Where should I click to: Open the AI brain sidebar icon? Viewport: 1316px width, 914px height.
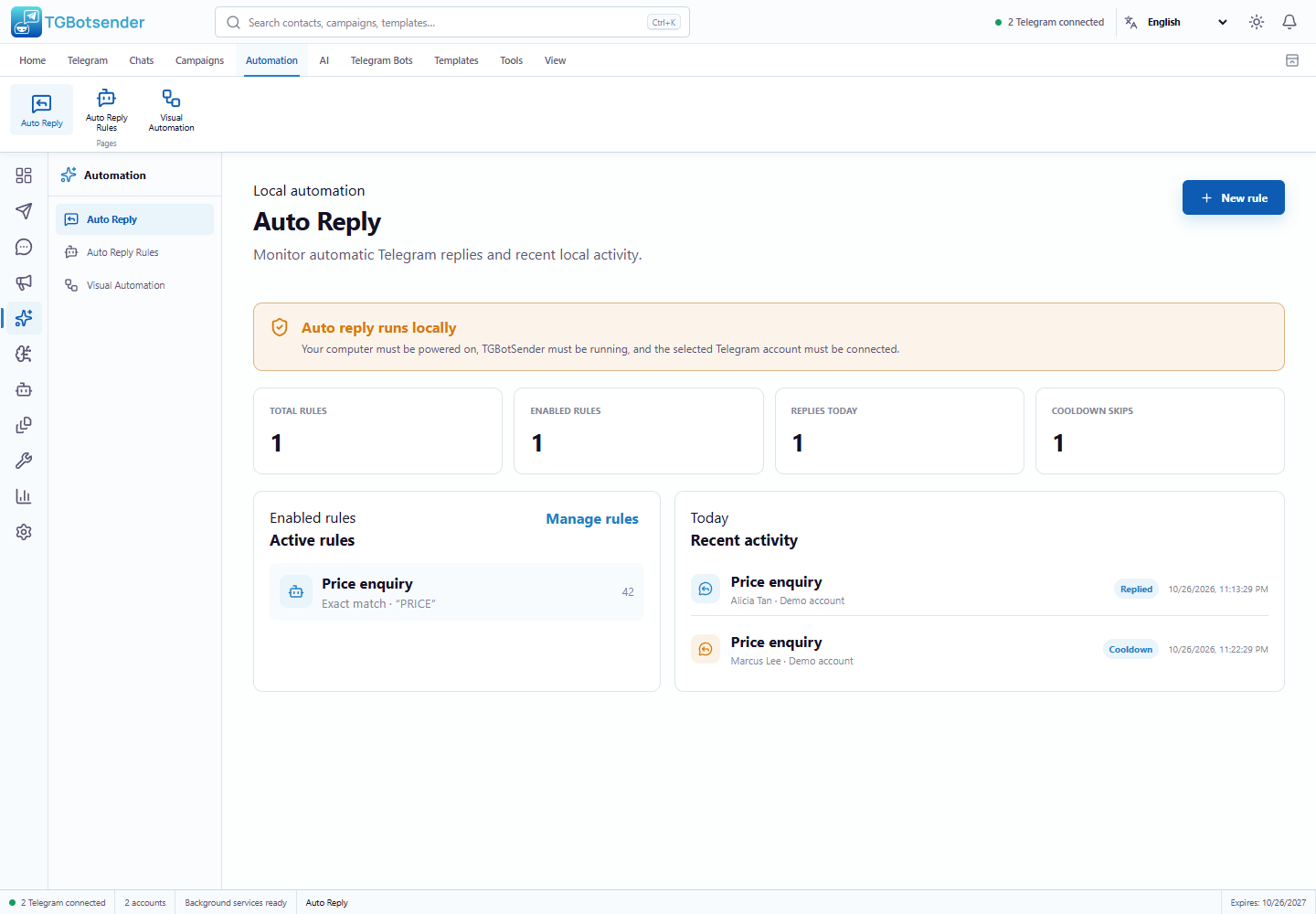24,354
